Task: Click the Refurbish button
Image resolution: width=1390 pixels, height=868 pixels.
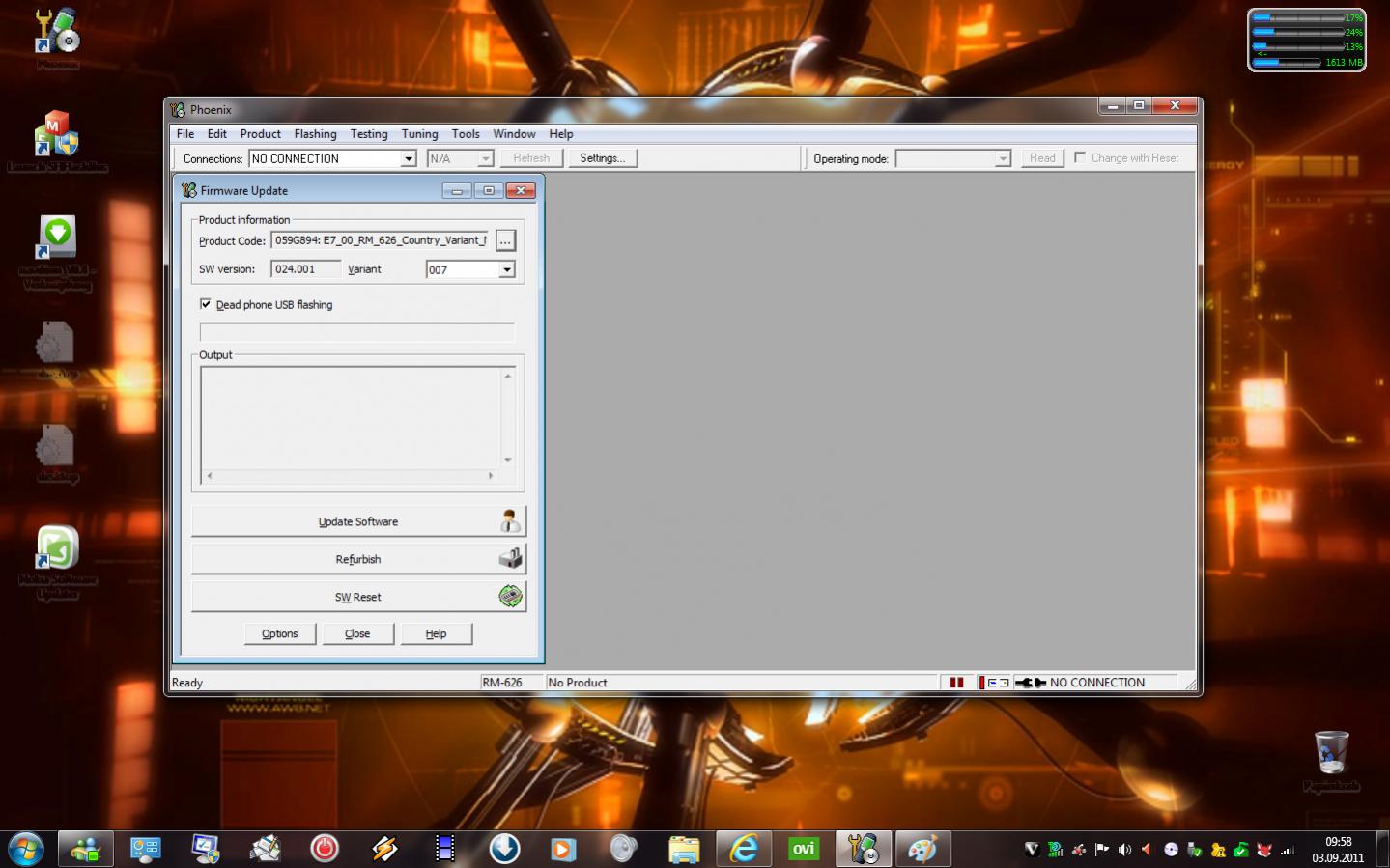Action: [358, 559]
